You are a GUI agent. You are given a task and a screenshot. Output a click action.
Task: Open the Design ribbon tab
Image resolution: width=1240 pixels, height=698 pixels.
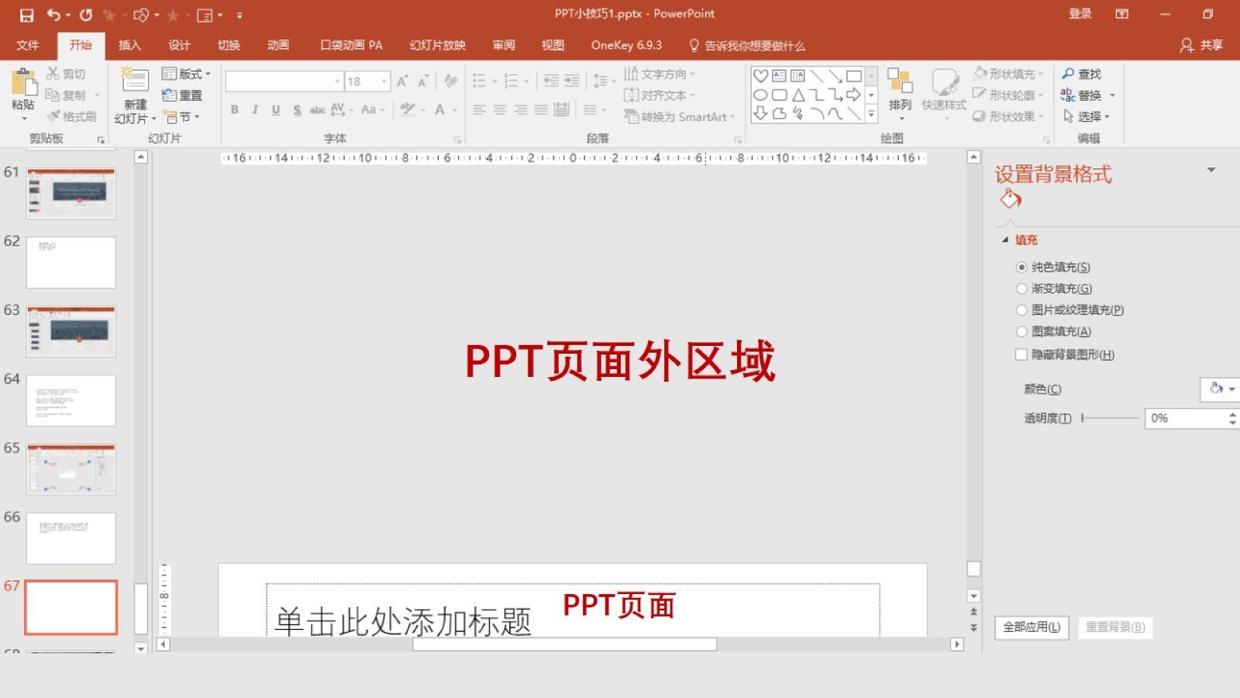(179, 45)
